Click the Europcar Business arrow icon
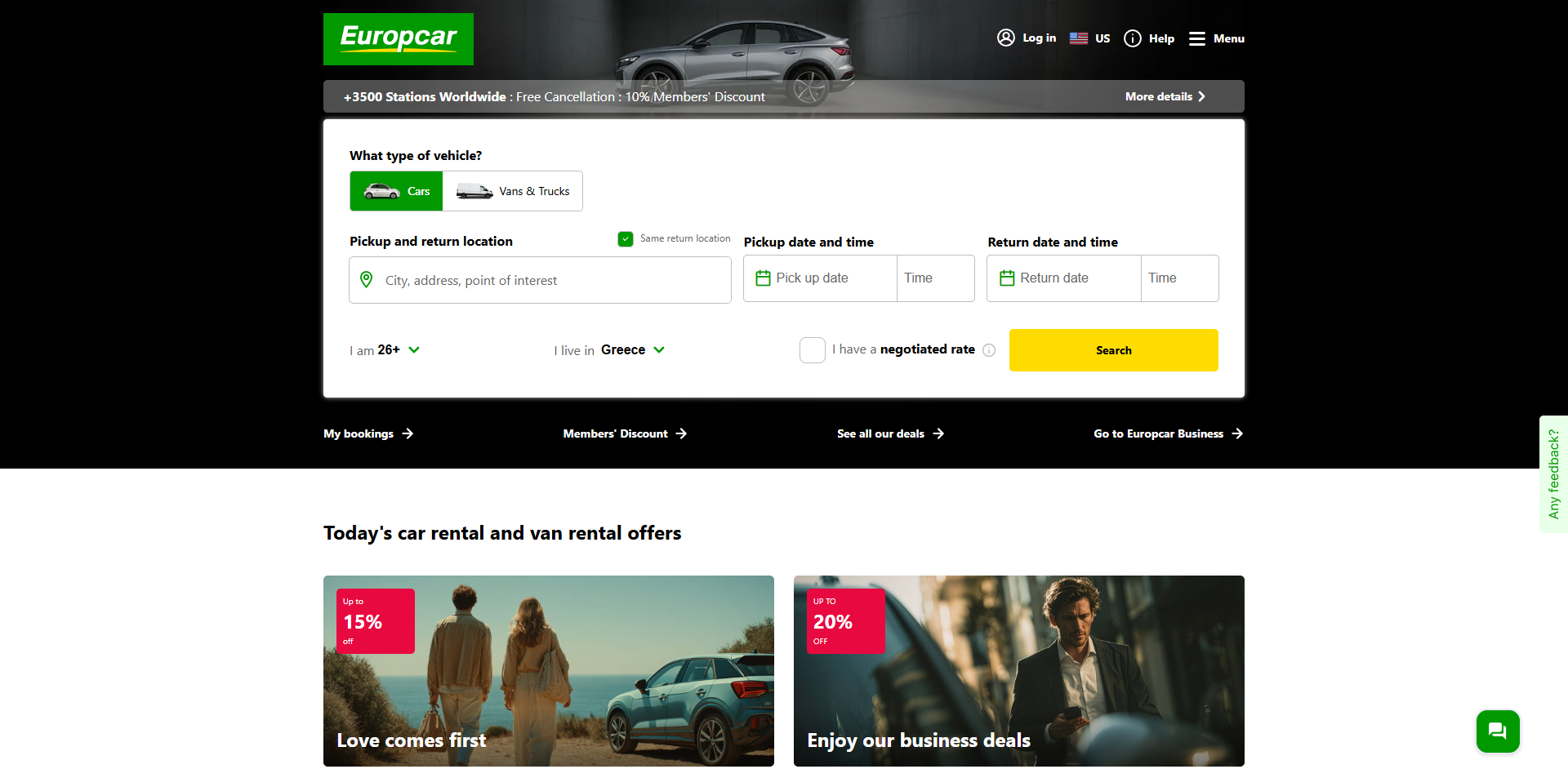1568x778 pixels. point(1237,433)
